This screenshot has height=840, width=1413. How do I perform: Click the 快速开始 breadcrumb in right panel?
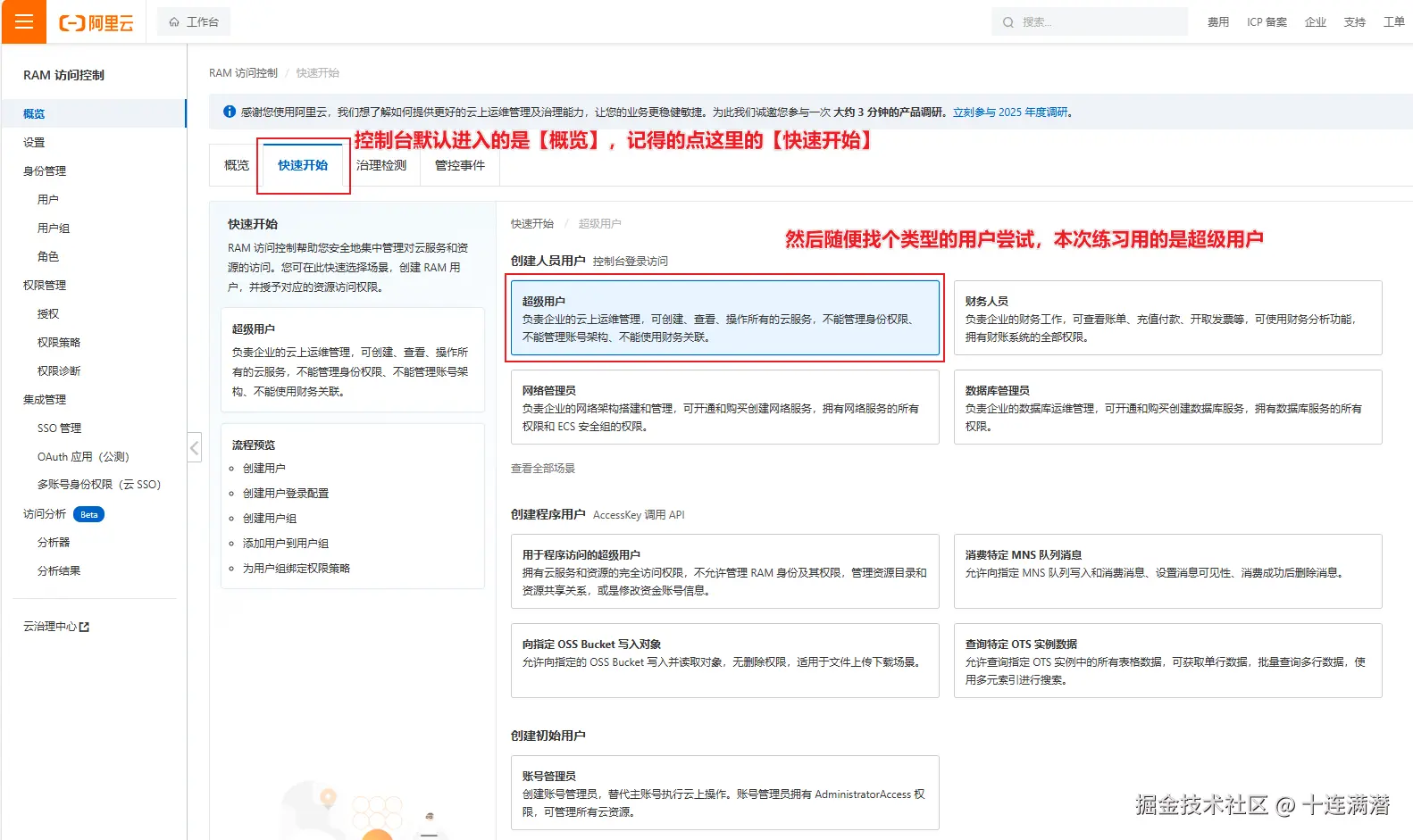(x=532, y=223)
